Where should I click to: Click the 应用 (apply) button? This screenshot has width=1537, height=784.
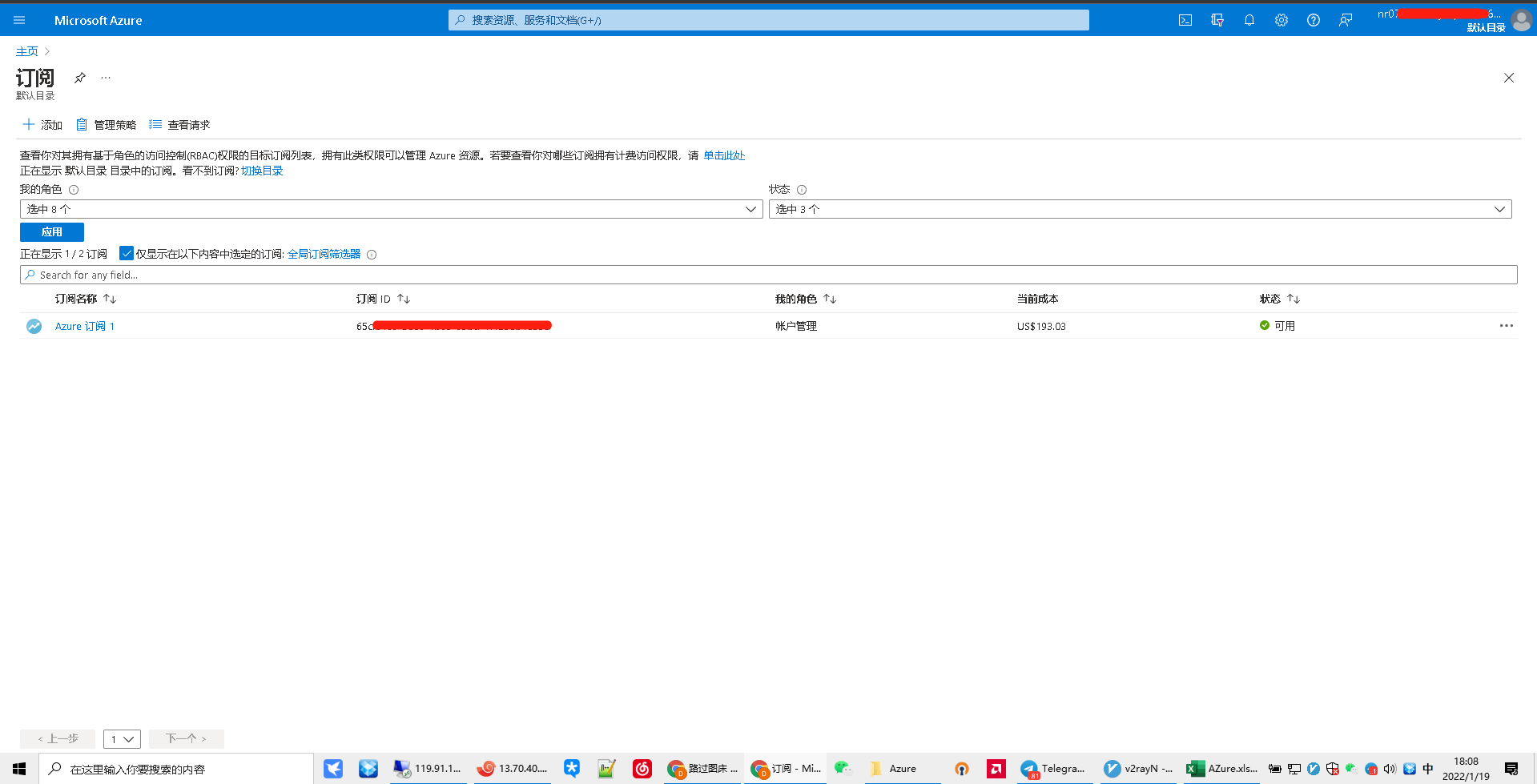click(x=52, y=232)
